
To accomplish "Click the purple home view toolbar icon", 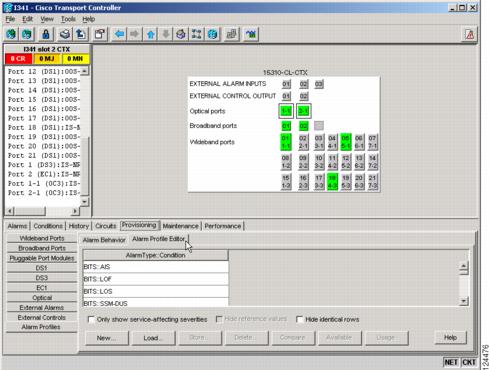I will click(x=181, y=34).
